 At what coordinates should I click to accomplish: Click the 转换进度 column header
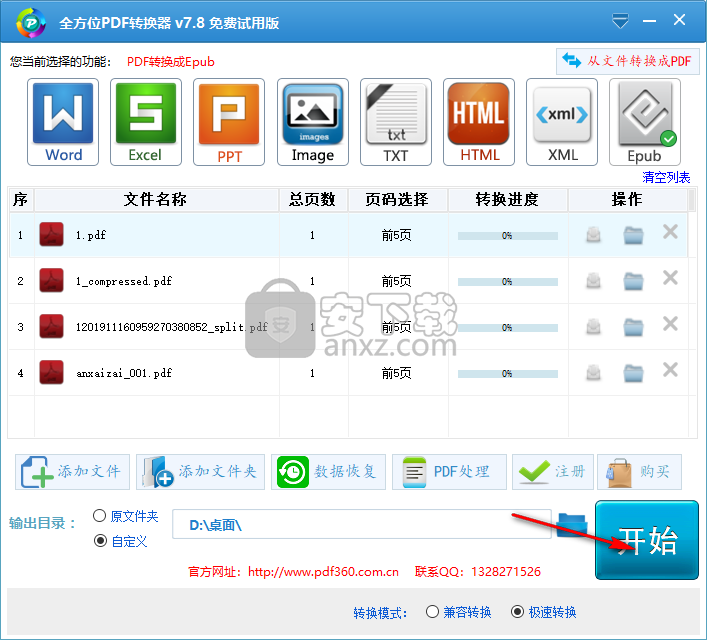click(x=508, y=200)
